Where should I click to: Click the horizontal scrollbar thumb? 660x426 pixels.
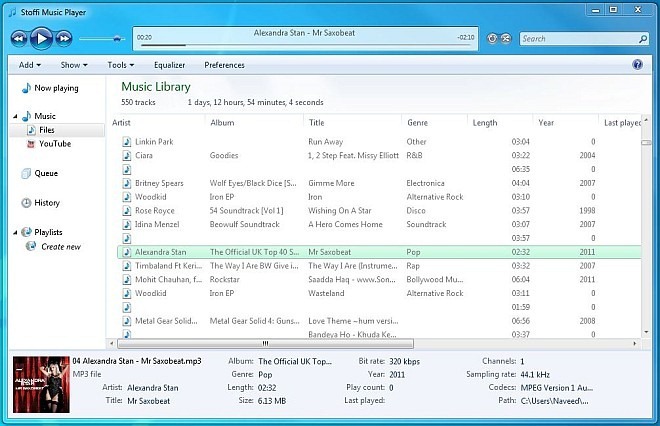[266, 343]
